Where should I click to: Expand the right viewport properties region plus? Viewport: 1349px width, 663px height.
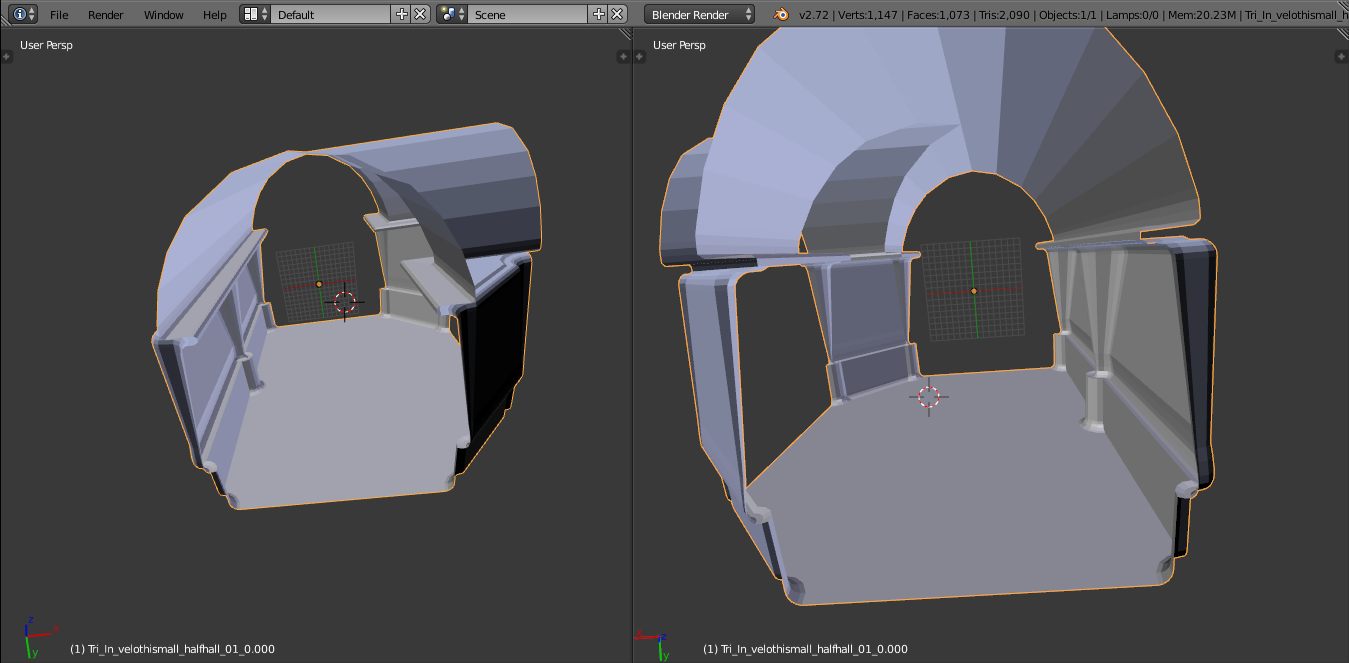[x=1342, y=56]
